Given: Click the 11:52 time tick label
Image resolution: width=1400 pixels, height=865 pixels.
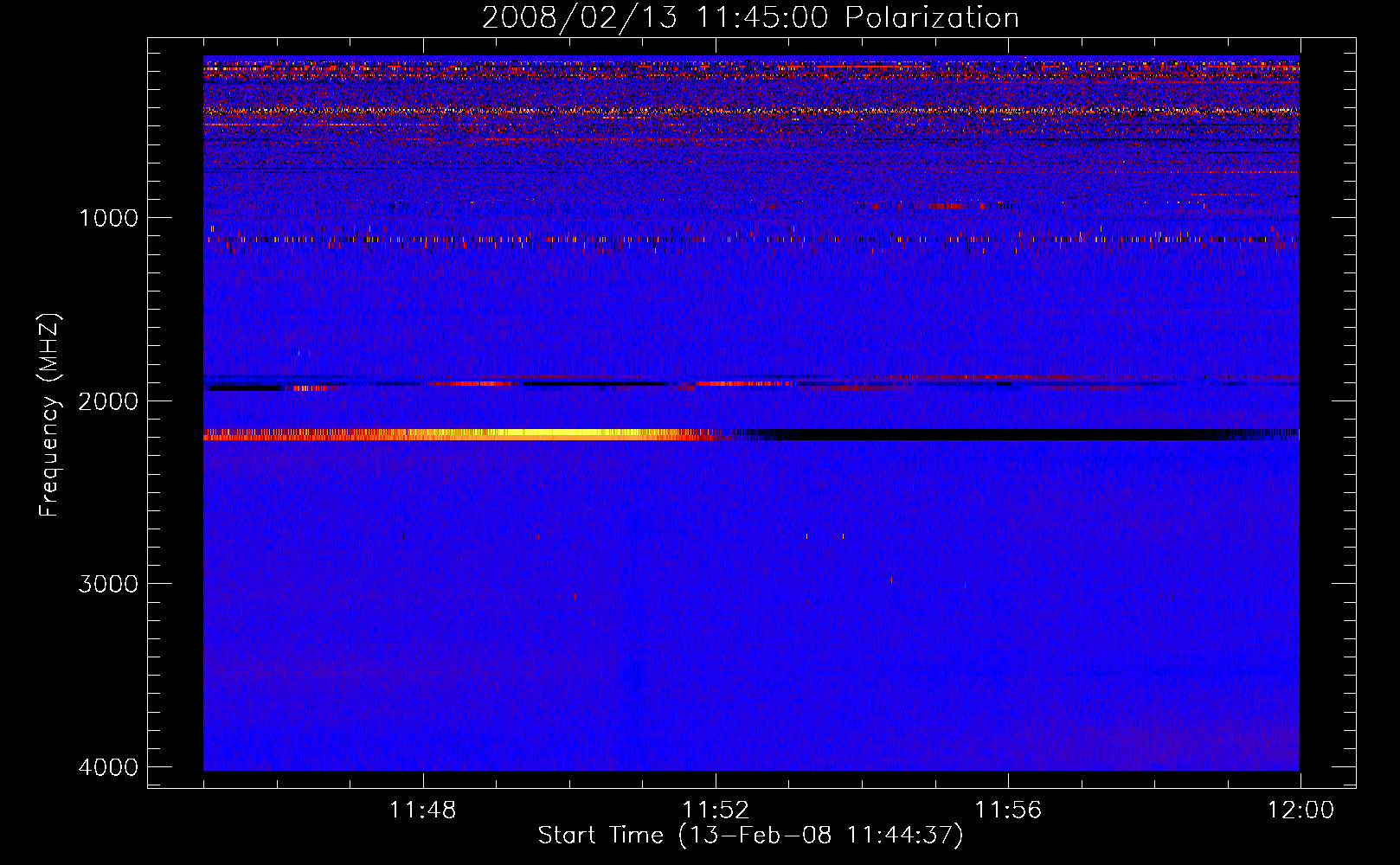Looking at the screenshot, I should 716,811.
